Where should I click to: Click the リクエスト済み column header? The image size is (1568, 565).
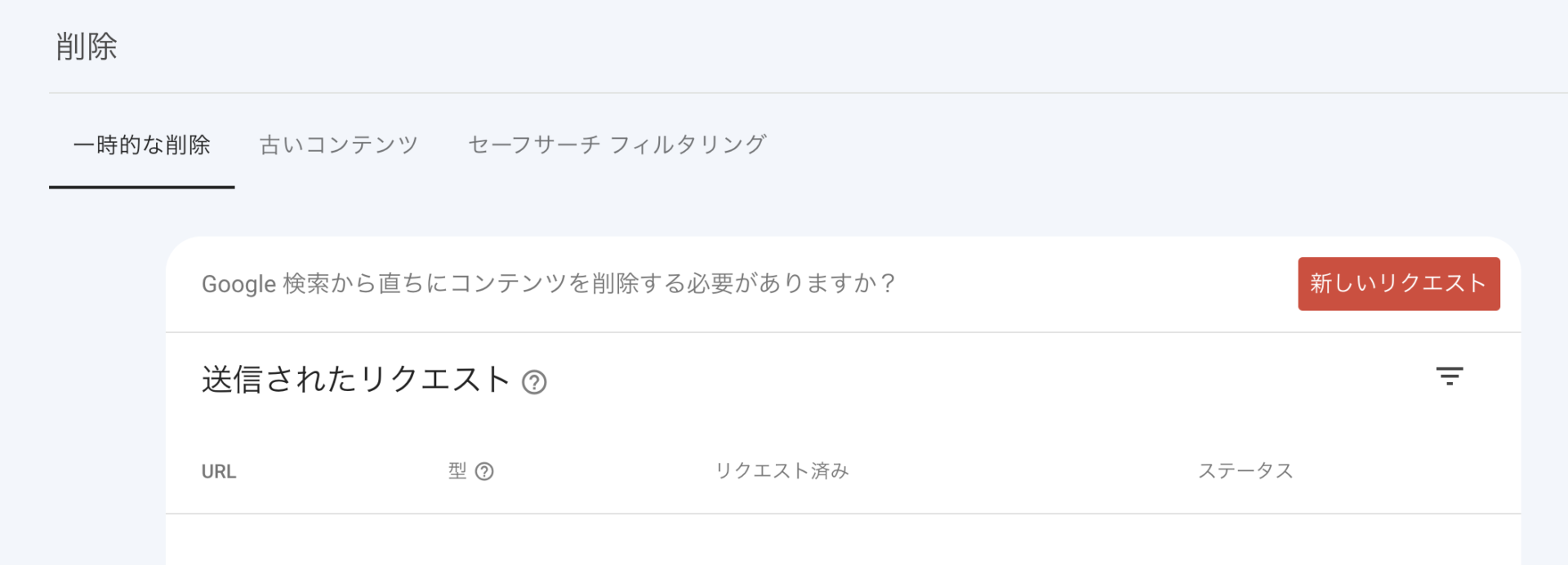[x=782, y=471]
